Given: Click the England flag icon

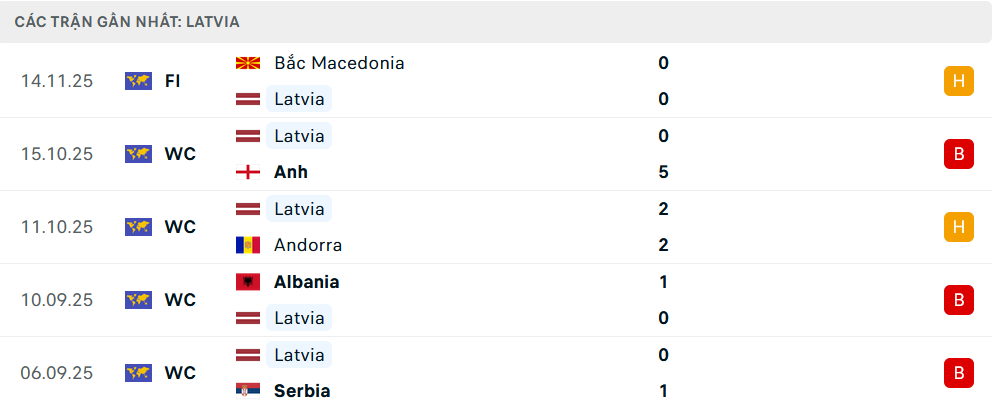Looking at the screenshot, I should point(247,172).
